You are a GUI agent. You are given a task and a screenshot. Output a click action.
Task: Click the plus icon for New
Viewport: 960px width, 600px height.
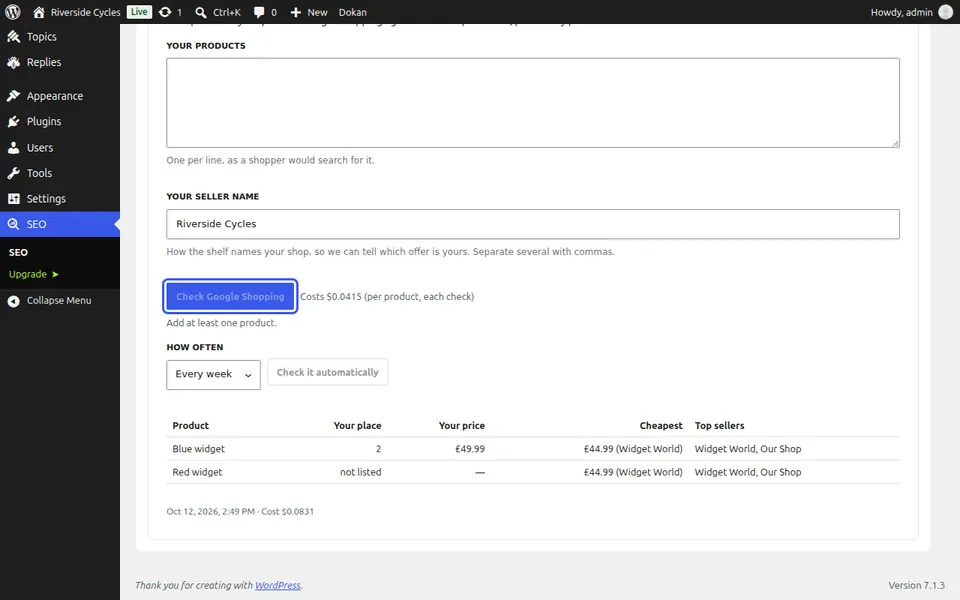296,12
